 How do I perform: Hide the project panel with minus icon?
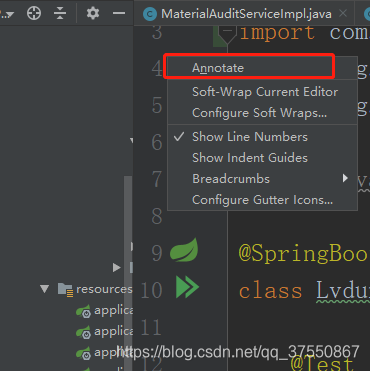click(119, 13)
